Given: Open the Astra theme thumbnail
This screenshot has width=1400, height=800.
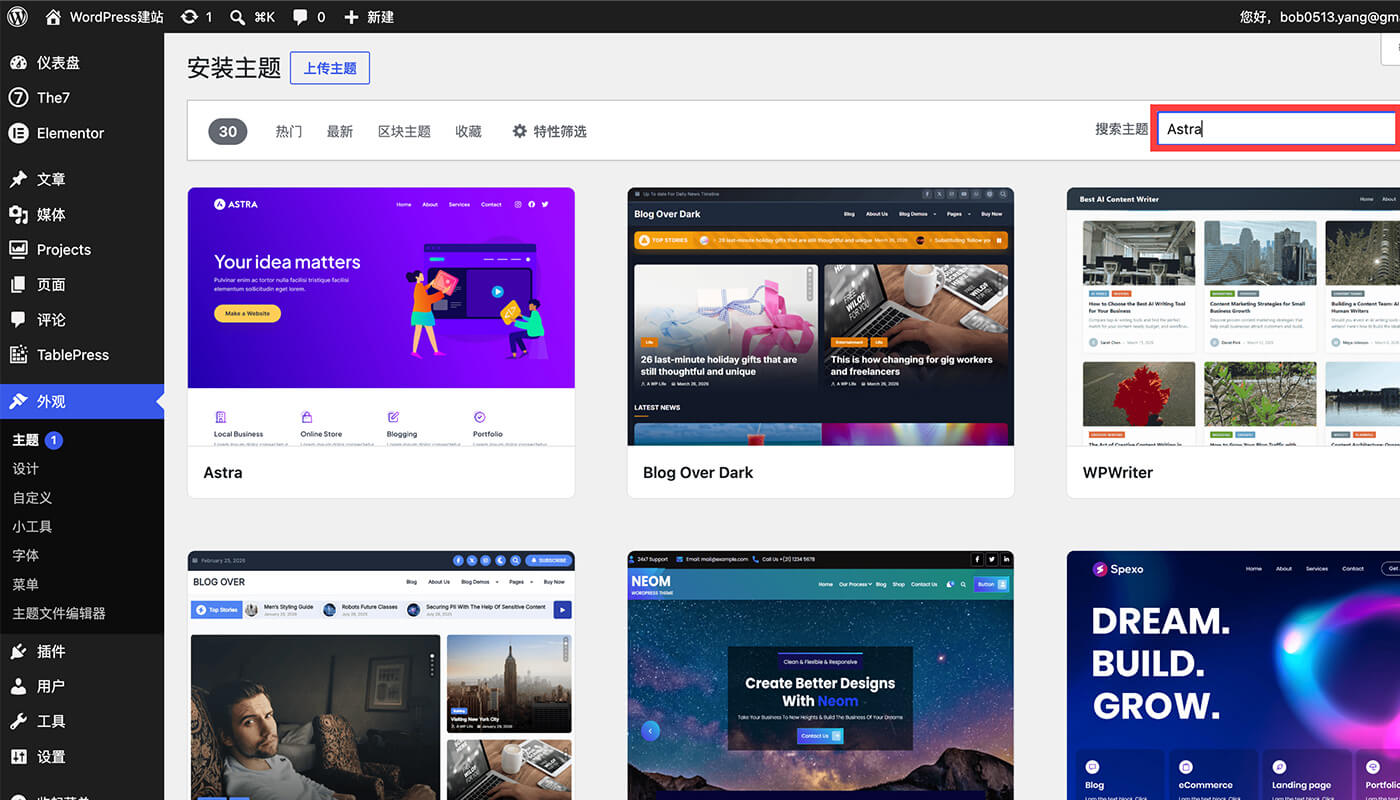Looking at the screenshot, I should coord(381,316).
